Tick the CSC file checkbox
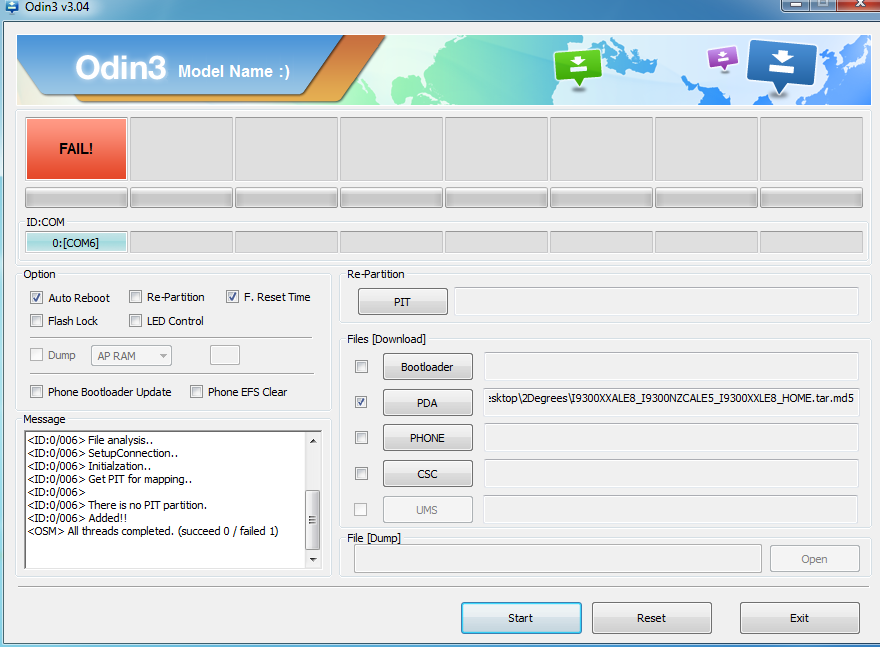The image size is (880, 647). click(361, 474)
